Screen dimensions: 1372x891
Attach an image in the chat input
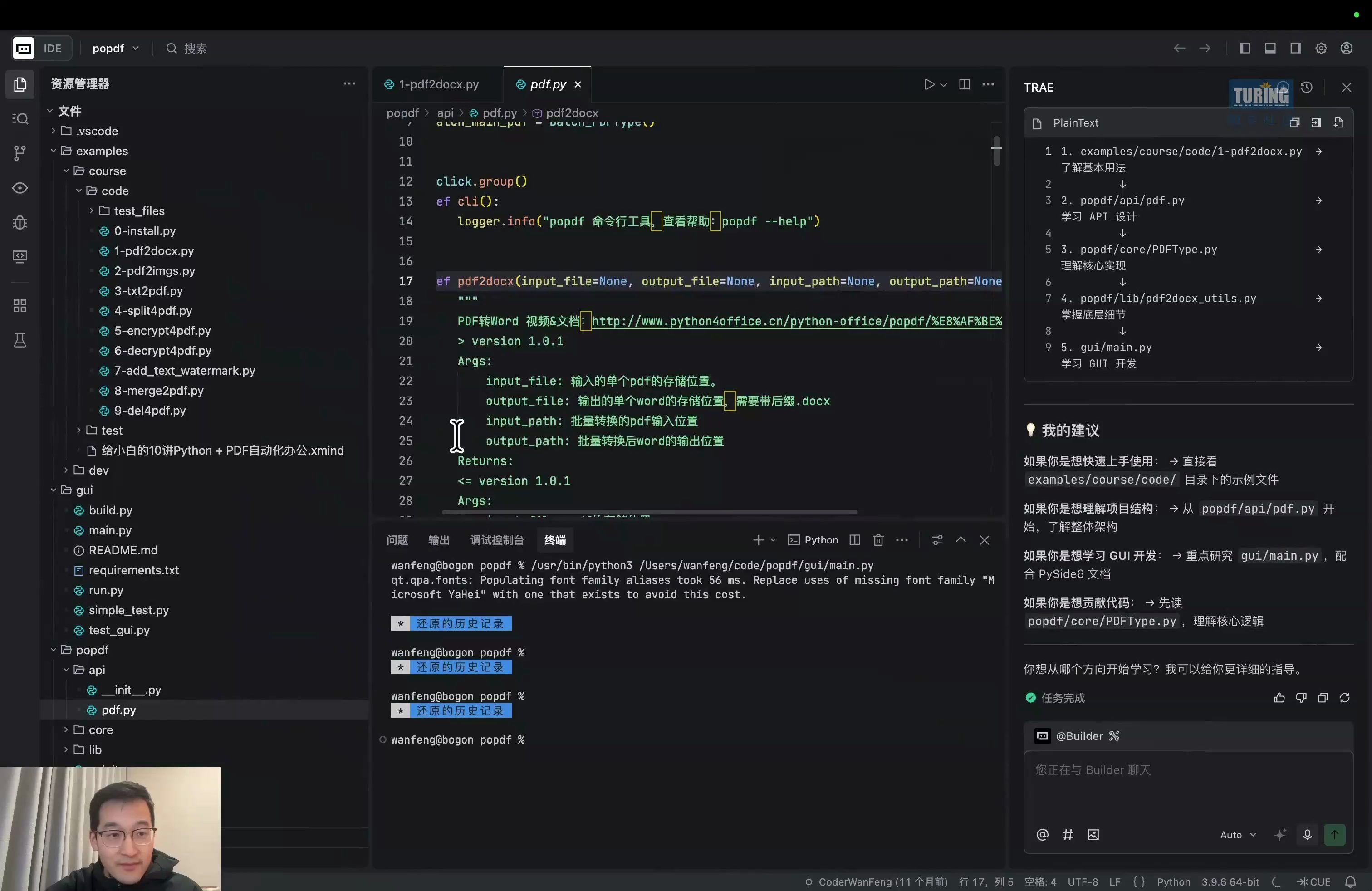coord(1093,835)
